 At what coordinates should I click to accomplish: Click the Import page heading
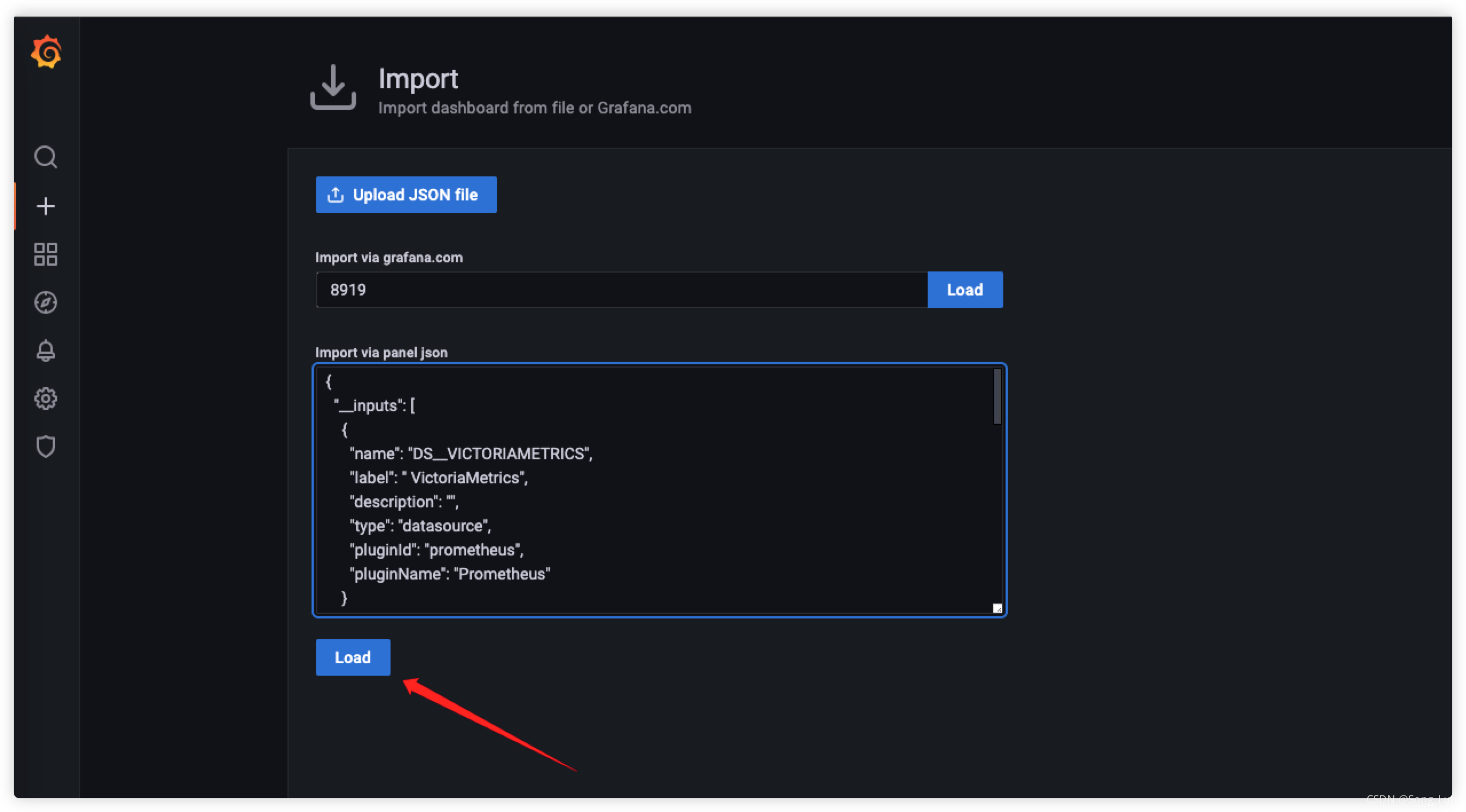(x=418, y=79)
